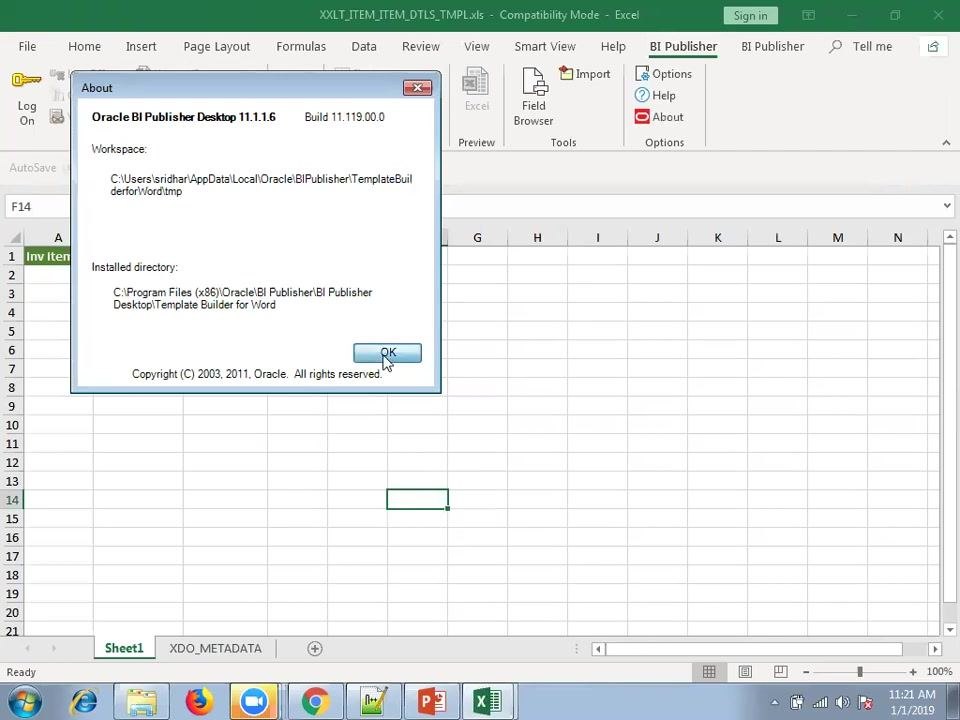Open the File tab
The width and height of the screenshot is (960, 720).
tap(27, 47)
